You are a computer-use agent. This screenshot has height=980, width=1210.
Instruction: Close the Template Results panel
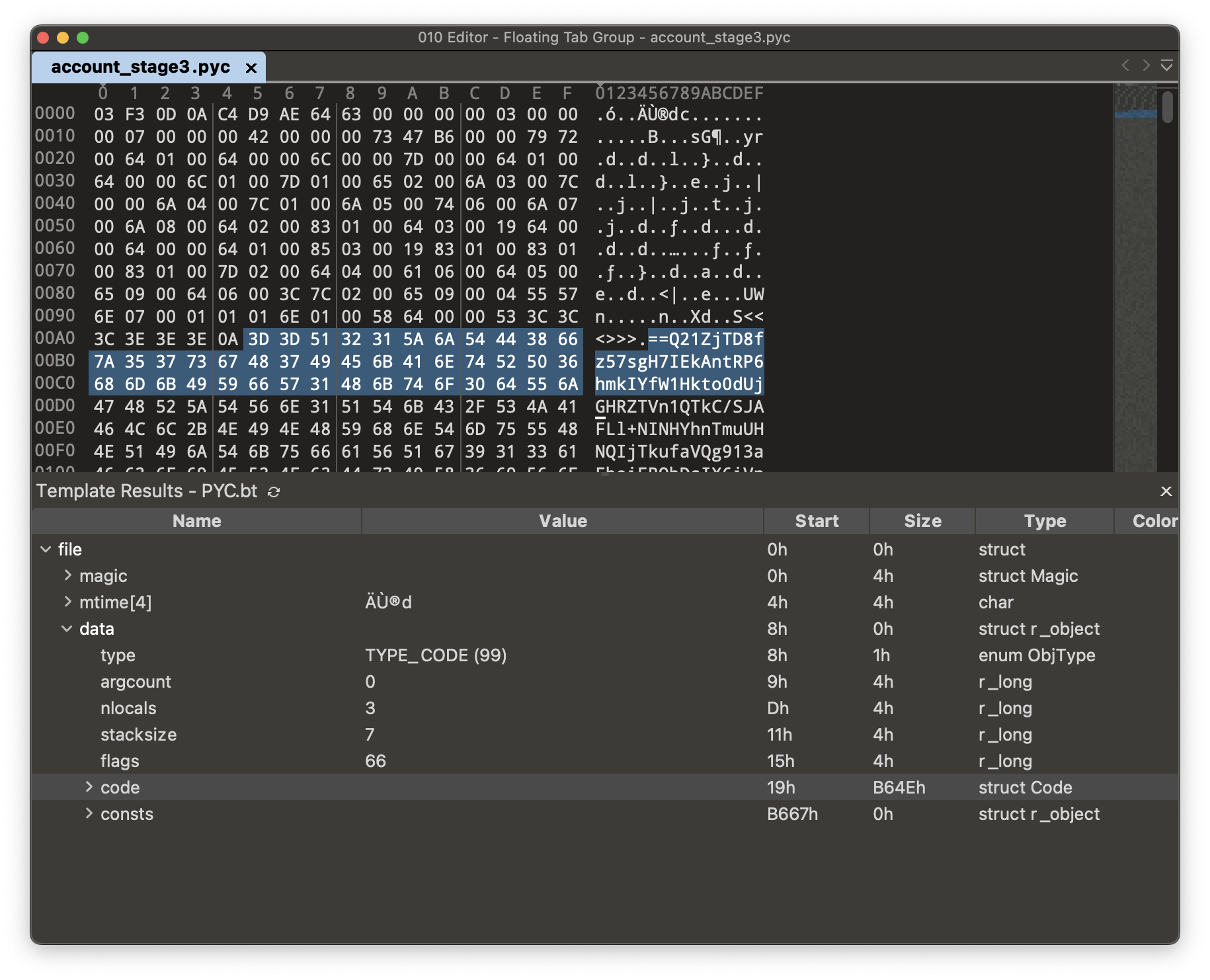click(1166, 491)
